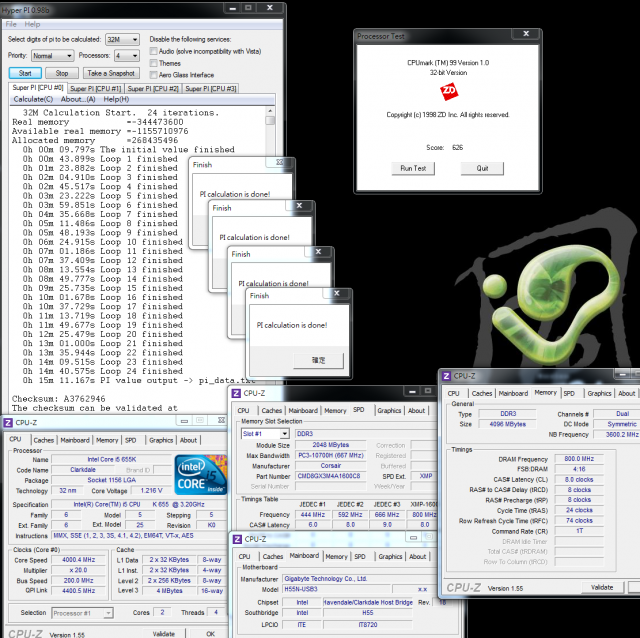The height and width of the screenshot is (638, 640).
Task: Click Run Test in Processor Test
Action: pos(413,168)
